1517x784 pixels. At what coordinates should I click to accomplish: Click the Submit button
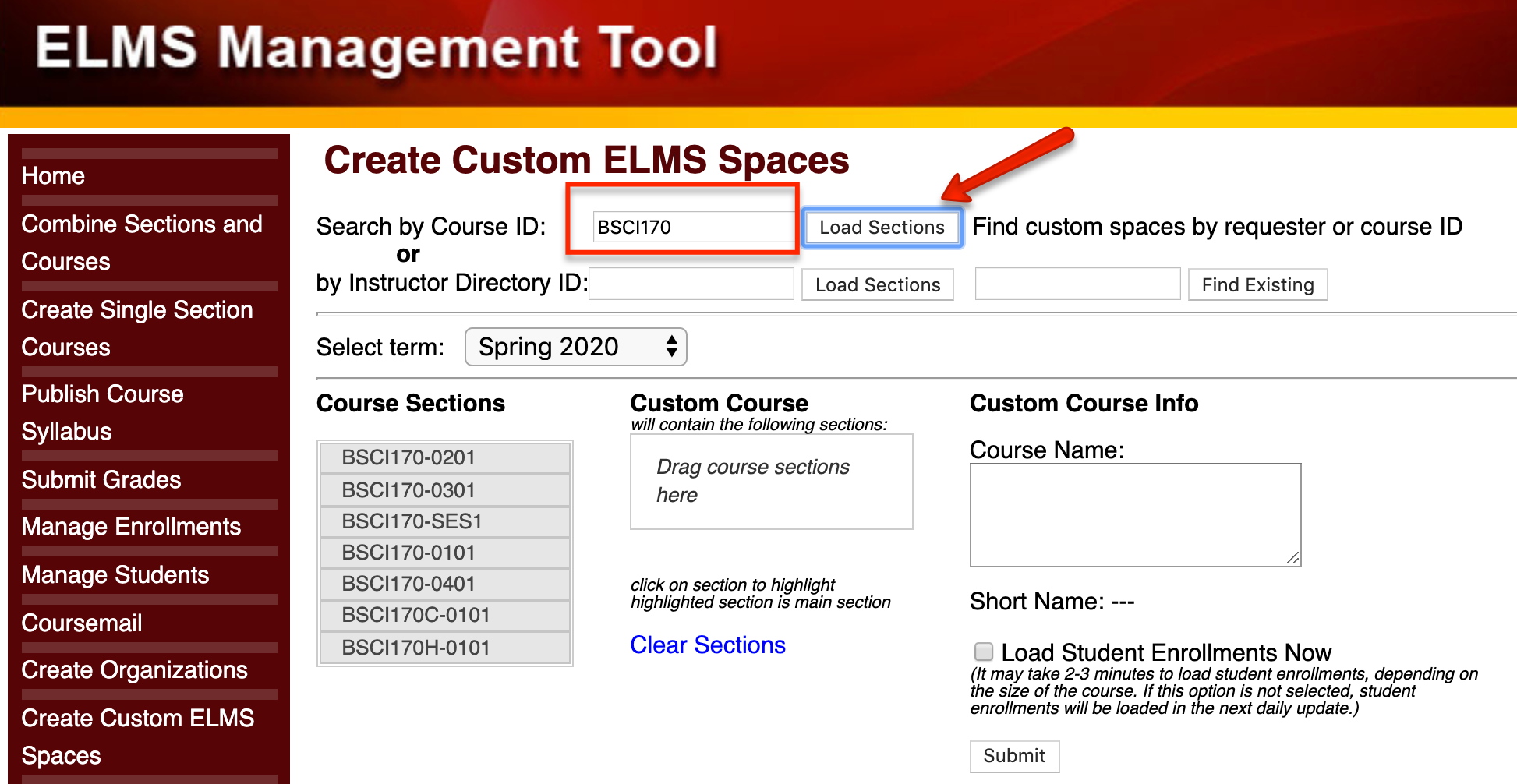(1013, 756)
